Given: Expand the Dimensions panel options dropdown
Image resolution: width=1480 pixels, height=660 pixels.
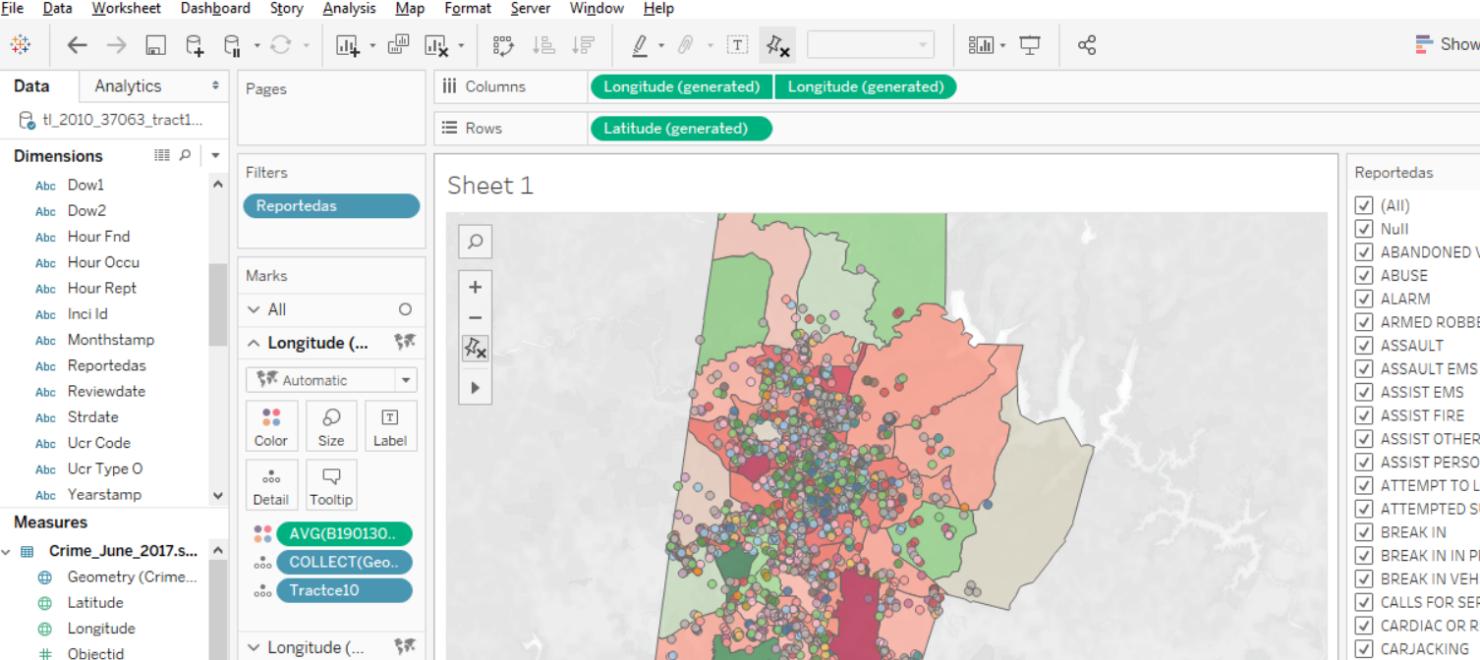Looking at the screenshot, I should tap(217, 155).
